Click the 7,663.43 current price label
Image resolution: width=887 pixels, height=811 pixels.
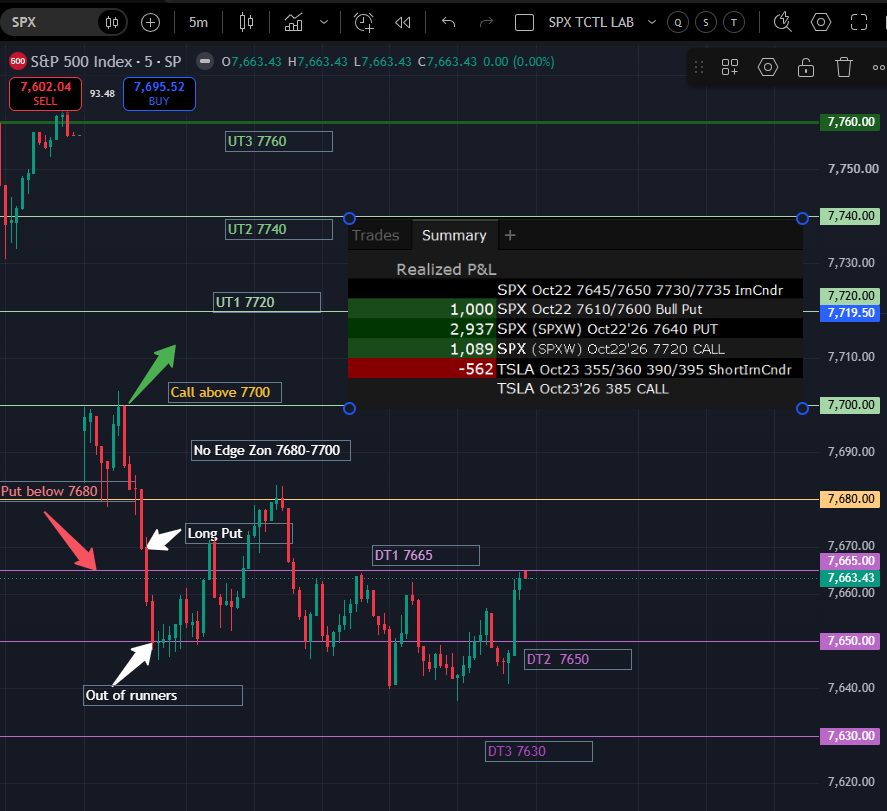850,578
